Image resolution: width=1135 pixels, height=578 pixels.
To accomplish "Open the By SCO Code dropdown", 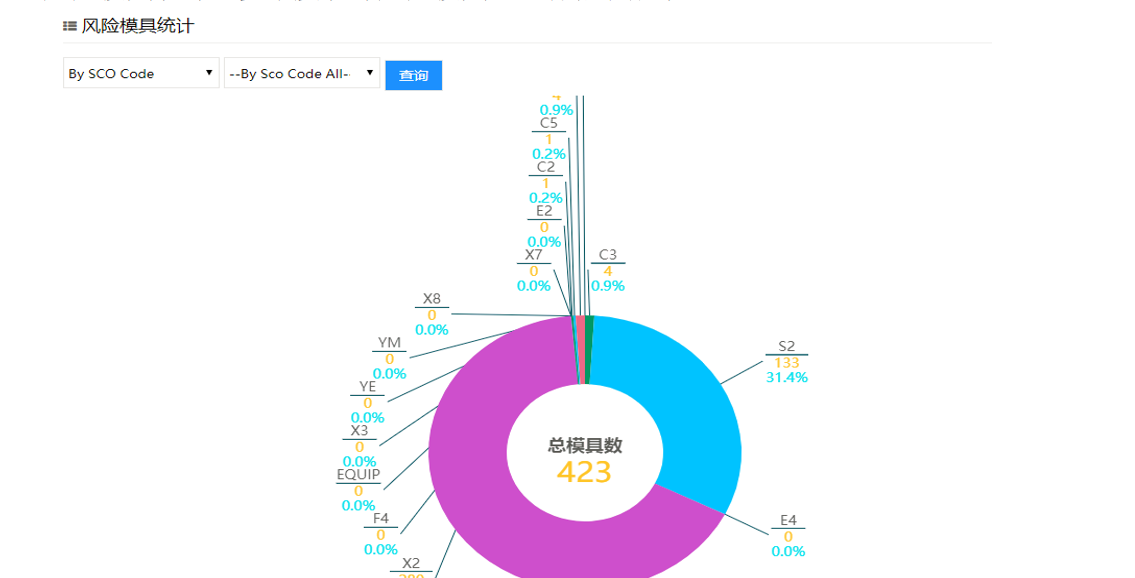I will (141, 74).
